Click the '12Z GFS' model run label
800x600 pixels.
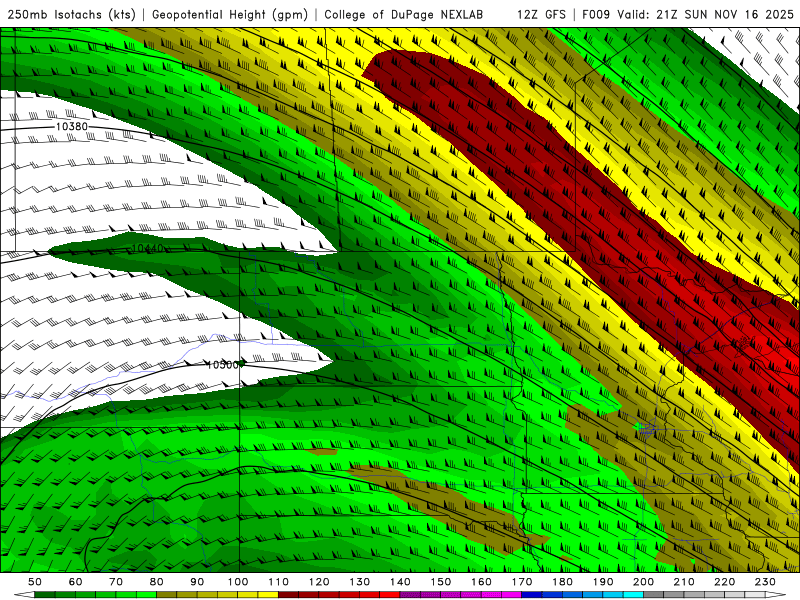[541, 15]
